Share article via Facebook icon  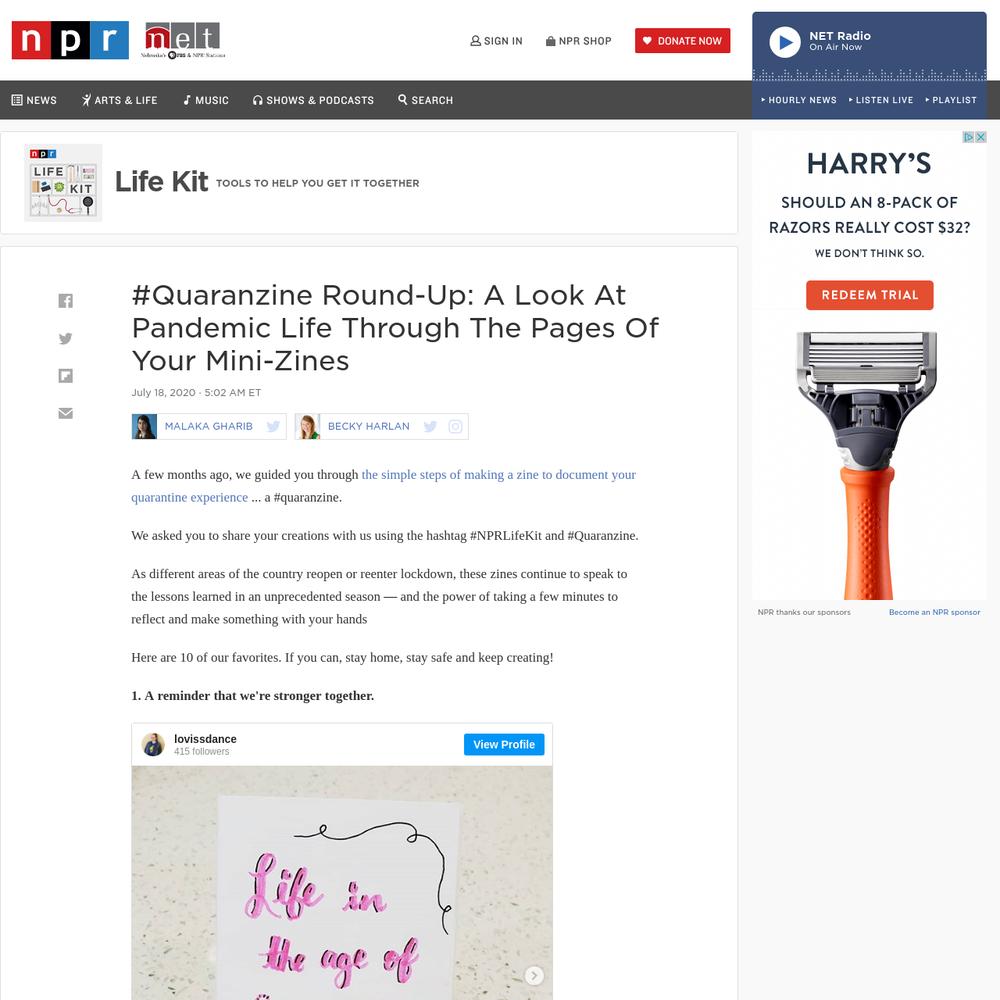click(66, 301)
